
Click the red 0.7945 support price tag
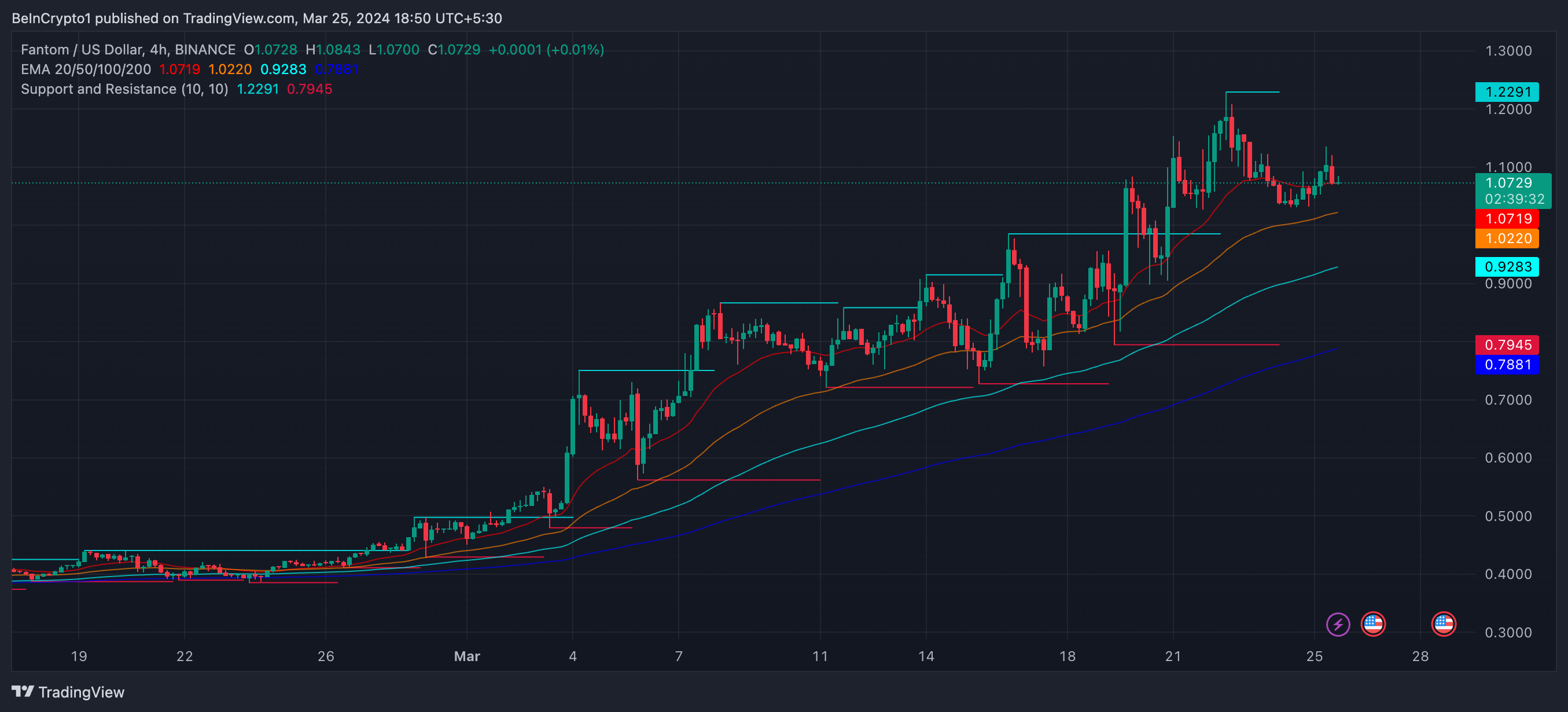[x=1507, y=345]
